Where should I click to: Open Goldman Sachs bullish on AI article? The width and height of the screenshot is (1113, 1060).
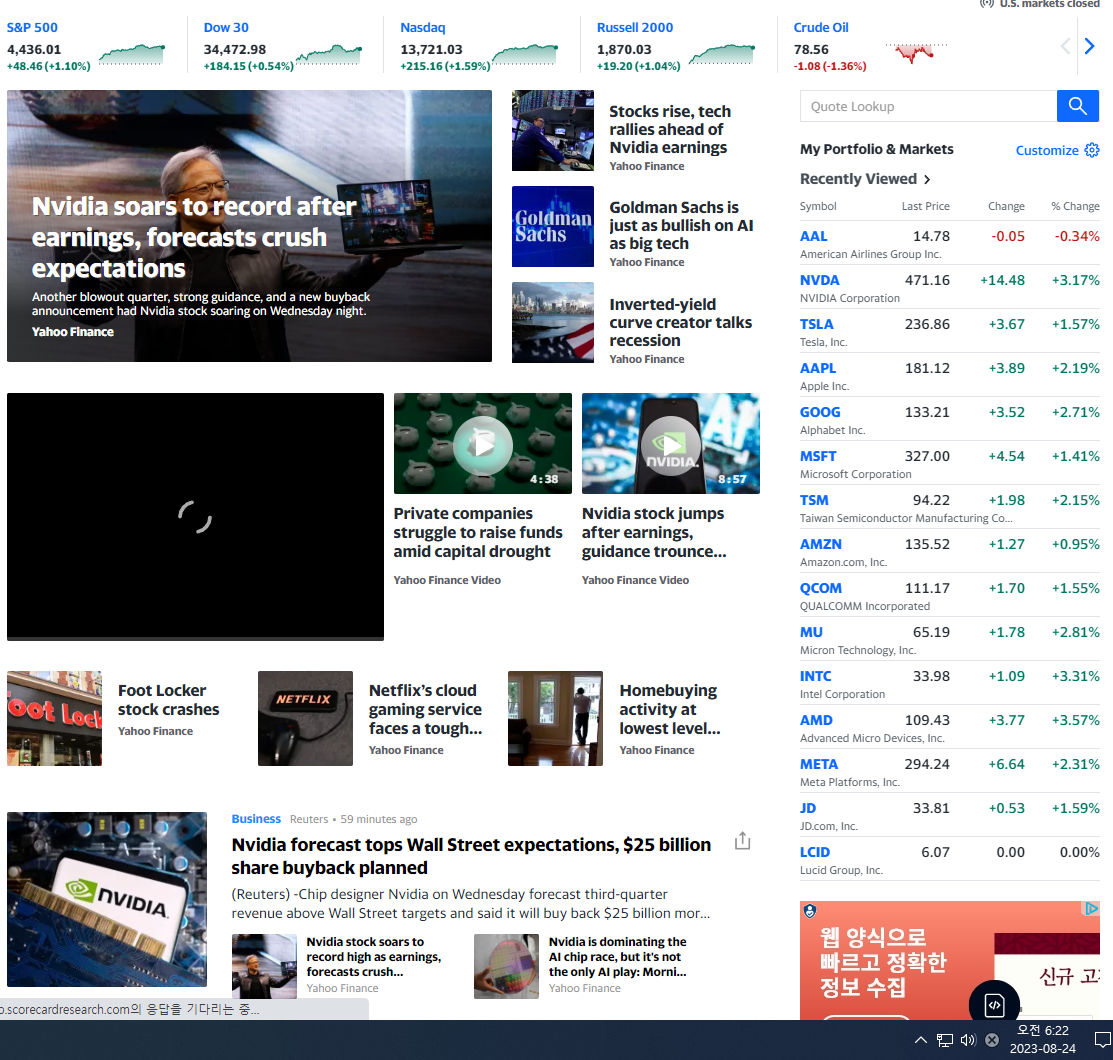681,226
